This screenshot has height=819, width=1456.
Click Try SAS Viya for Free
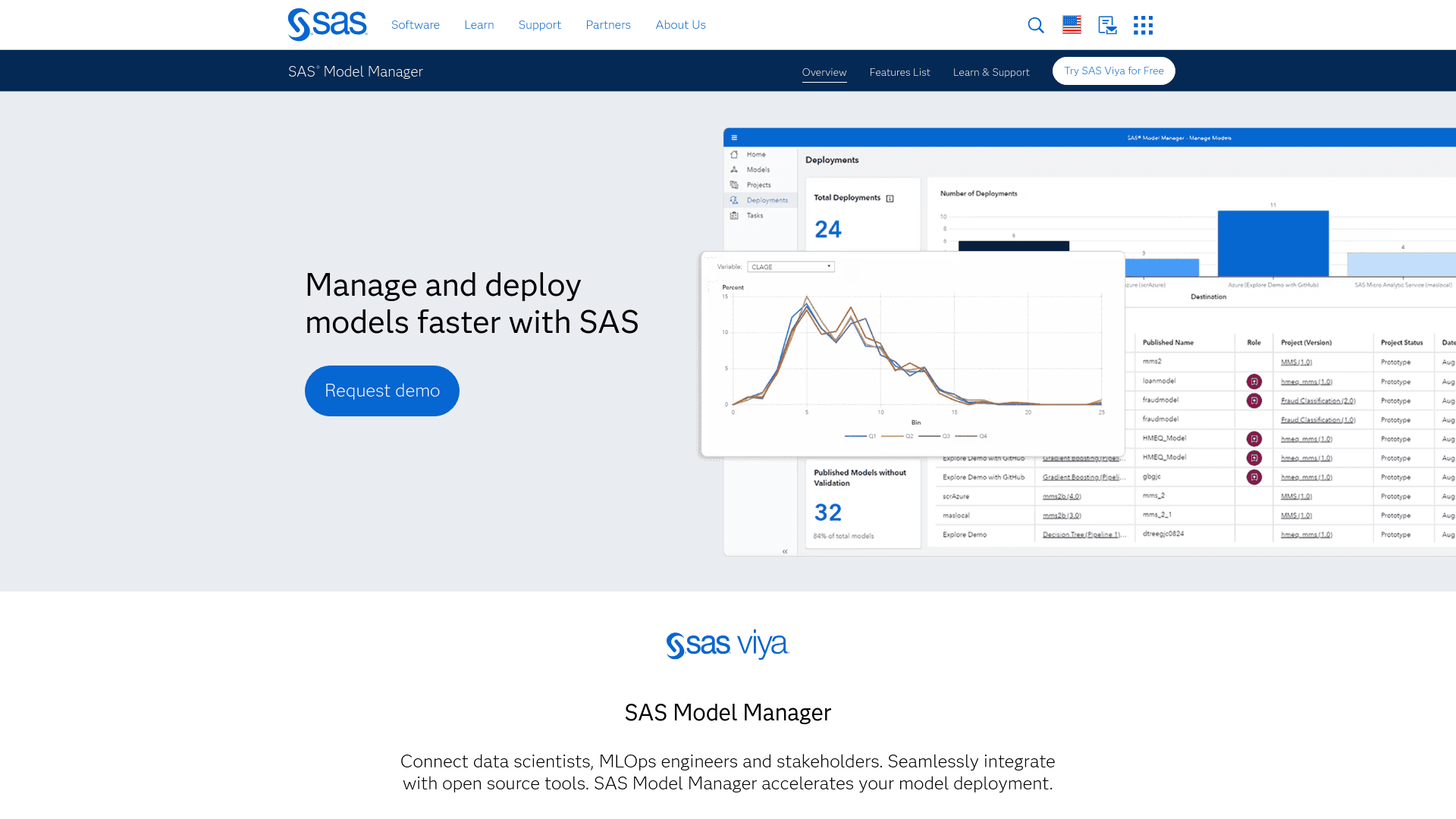(x=1113, y=71)
